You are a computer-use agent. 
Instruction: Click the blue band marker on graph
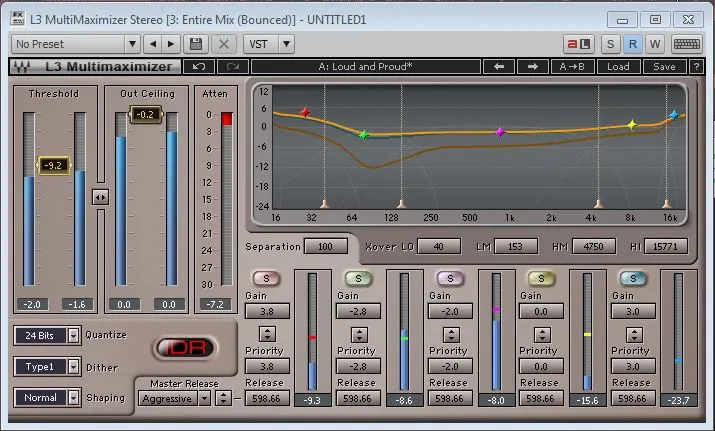tap(674, 115)
